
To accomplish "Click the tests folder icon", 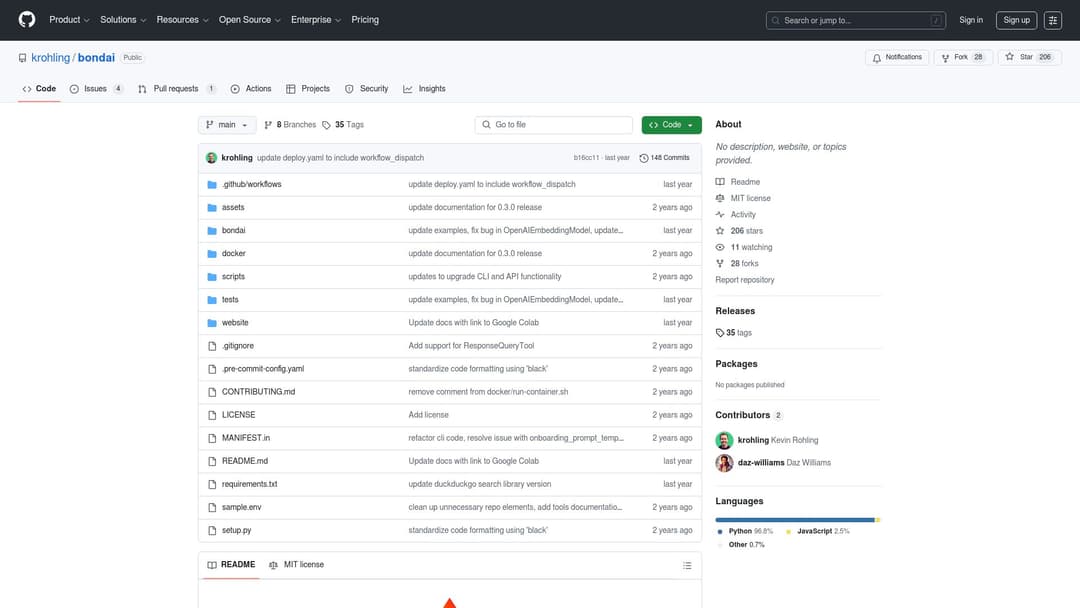I will [212, 300].
